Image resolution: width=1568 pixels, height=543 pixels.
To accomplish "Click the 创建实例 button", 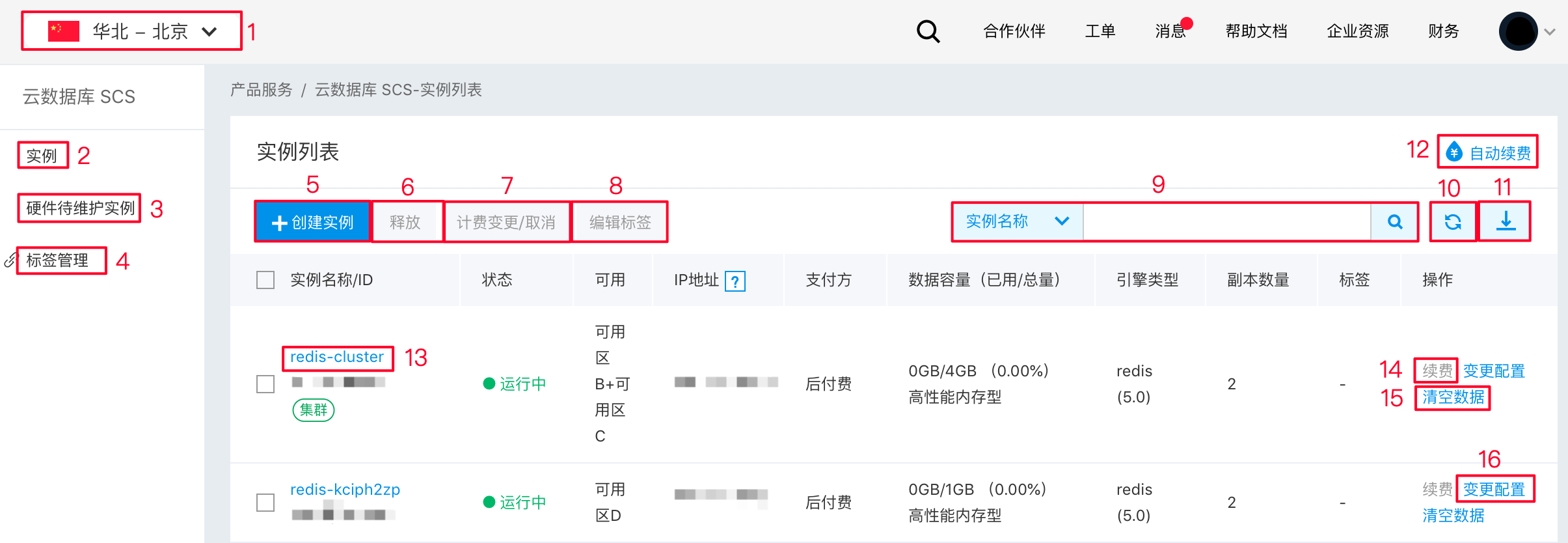I will (312, 222).
